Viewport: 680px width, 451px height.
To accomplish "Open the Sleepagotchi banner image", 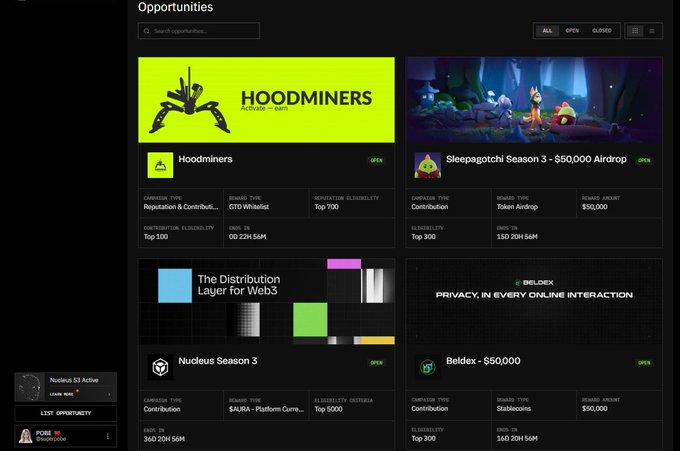I will tap(534, 100).
